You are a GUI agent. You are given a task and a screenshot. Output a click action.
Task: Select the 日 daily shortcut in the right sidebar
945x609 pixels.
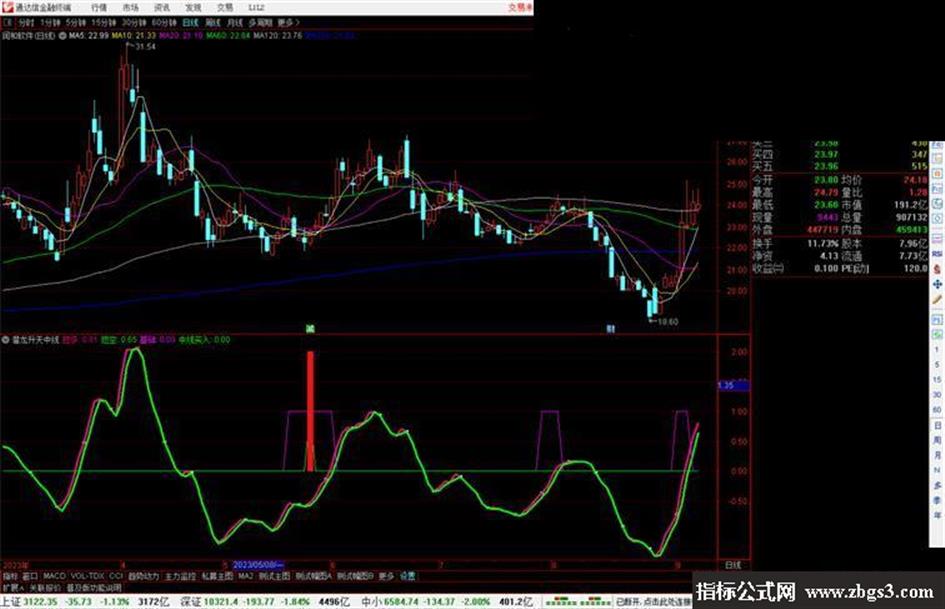point(937,426)
